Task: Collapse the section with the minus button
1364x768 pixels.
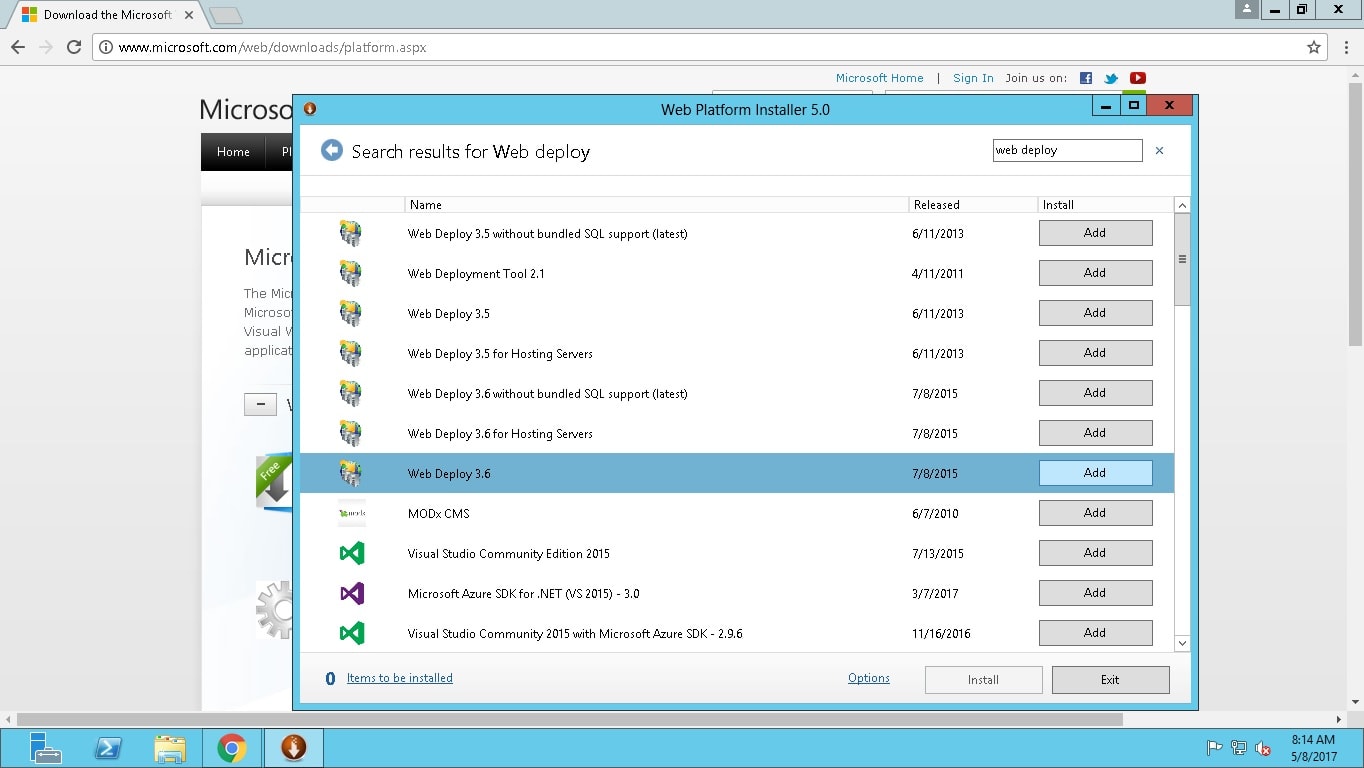Action: [260, 405]
